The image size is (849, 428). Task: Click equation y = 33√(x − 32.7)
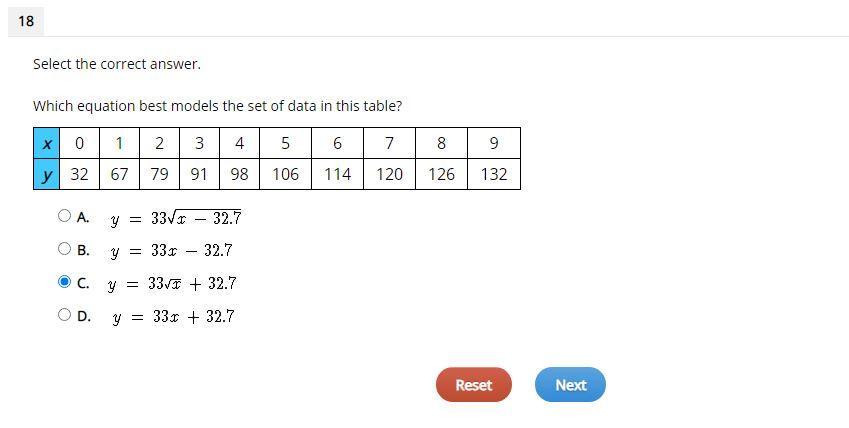pos(175,218)
